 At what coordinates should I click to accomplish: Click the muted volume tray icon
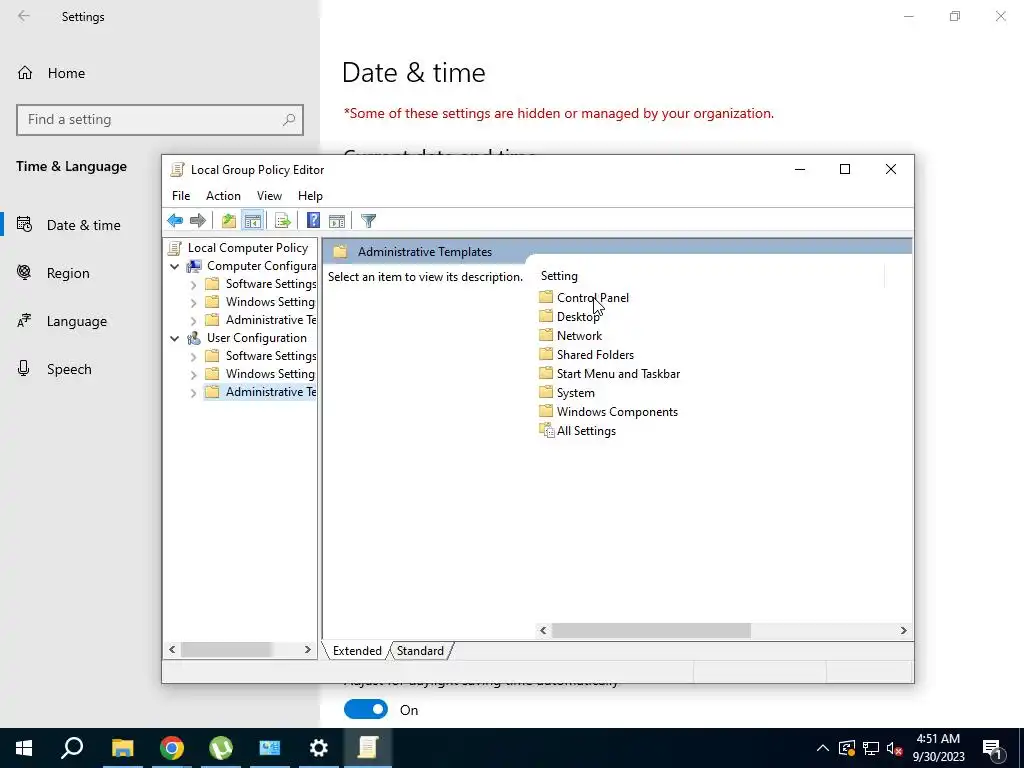894,748
